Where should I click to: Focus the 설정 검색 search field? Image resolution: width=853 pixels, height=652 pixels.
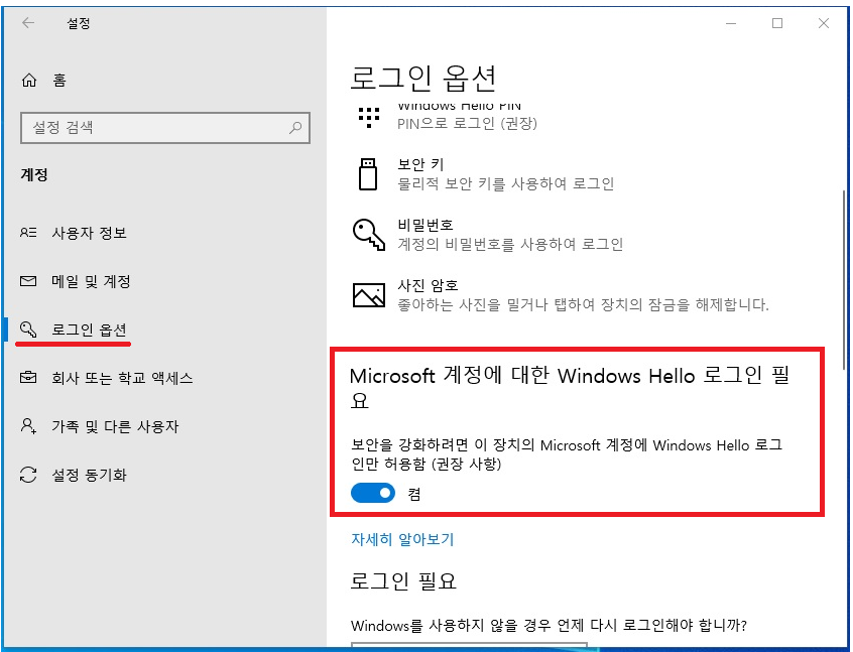165,128
